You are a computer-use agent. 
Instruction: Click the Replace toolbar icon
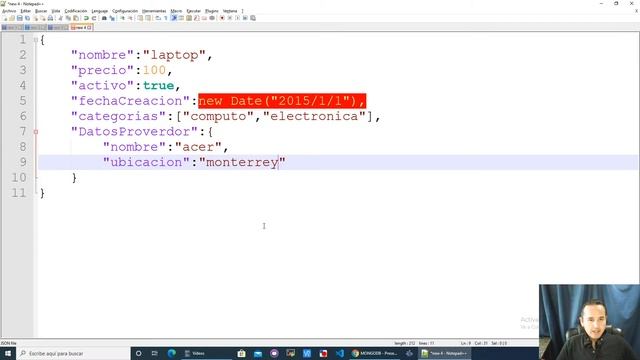pyautogui.click(x=112, y=18)
